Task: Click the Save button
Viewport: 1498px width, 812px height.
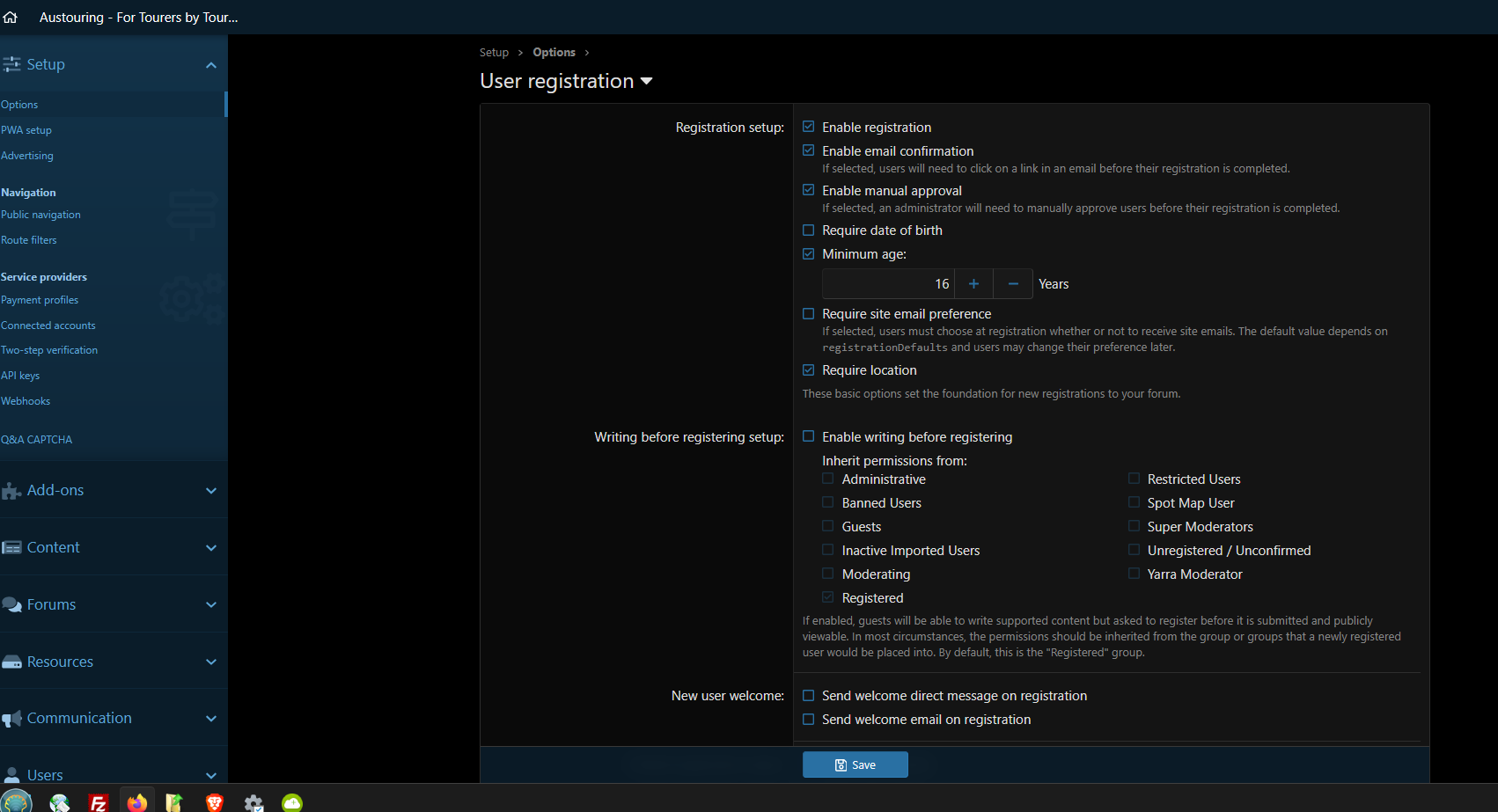Action: point(855,764)
